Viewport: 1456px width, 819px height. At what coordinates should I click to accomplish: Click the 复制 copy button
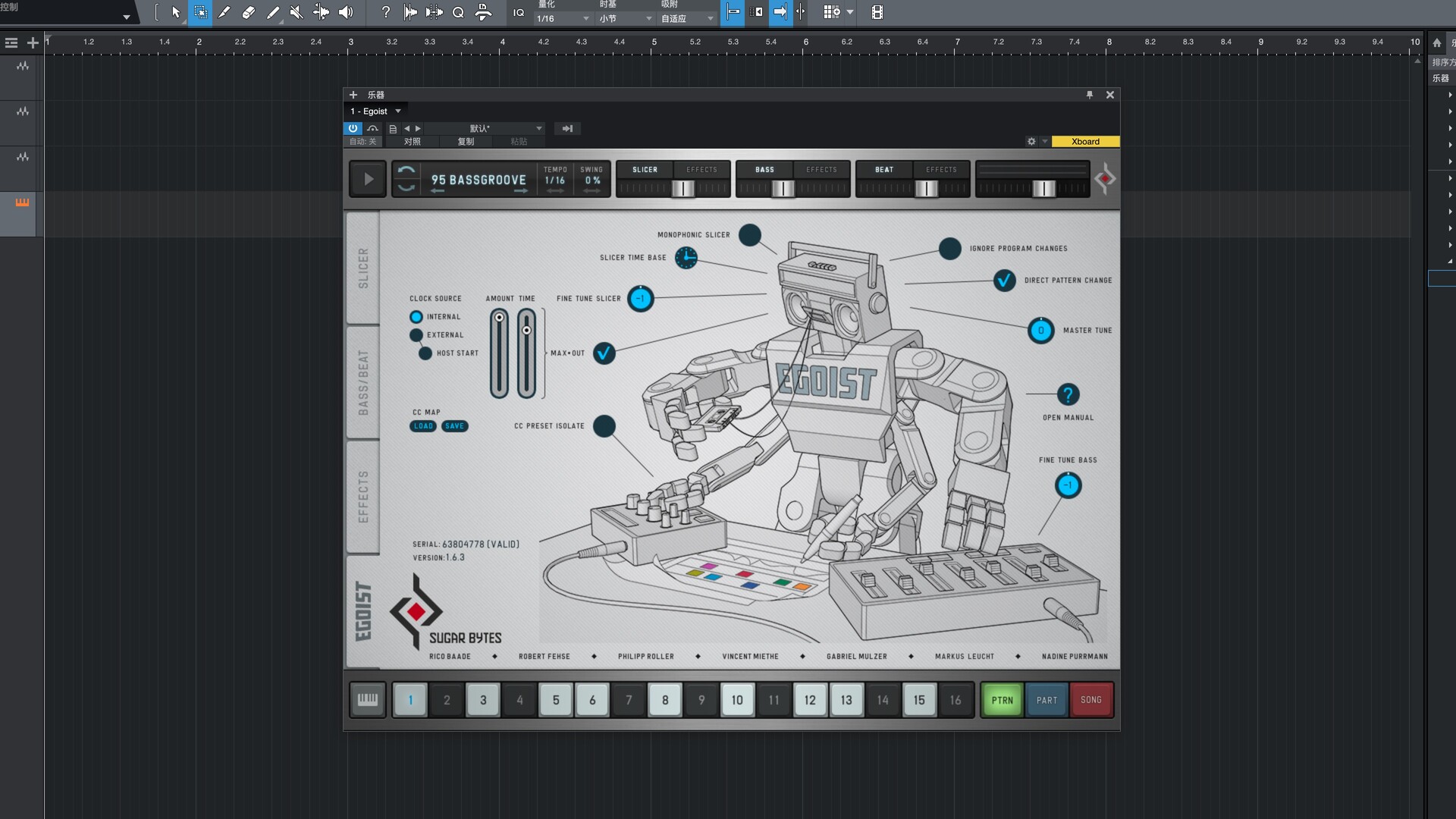click(466, 142)
